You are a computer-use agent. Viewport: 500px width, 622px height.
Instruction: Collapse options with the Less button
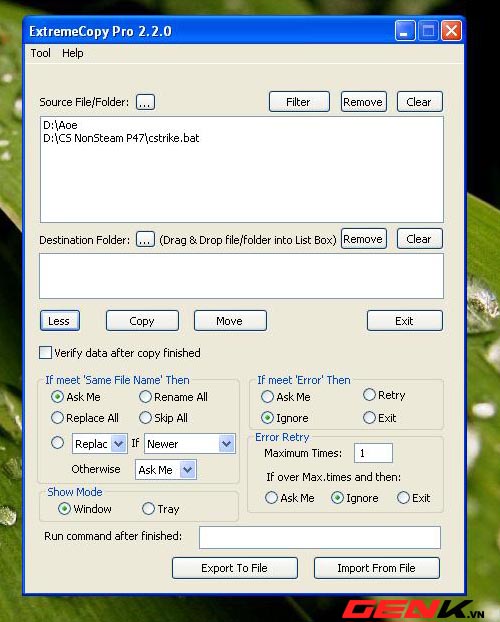[60, 321]
